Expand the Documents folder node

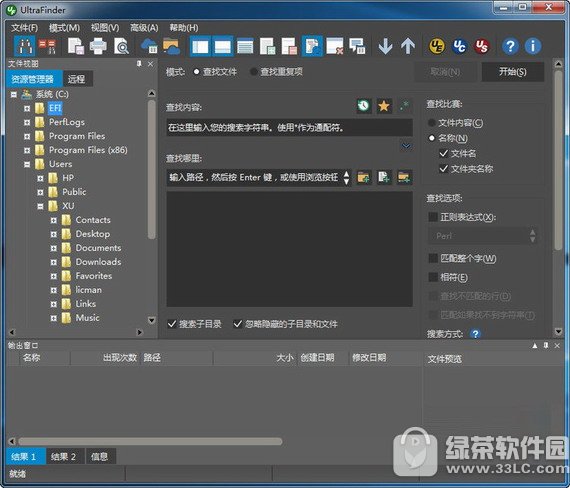pyautogui.click(x=53, y=248)
